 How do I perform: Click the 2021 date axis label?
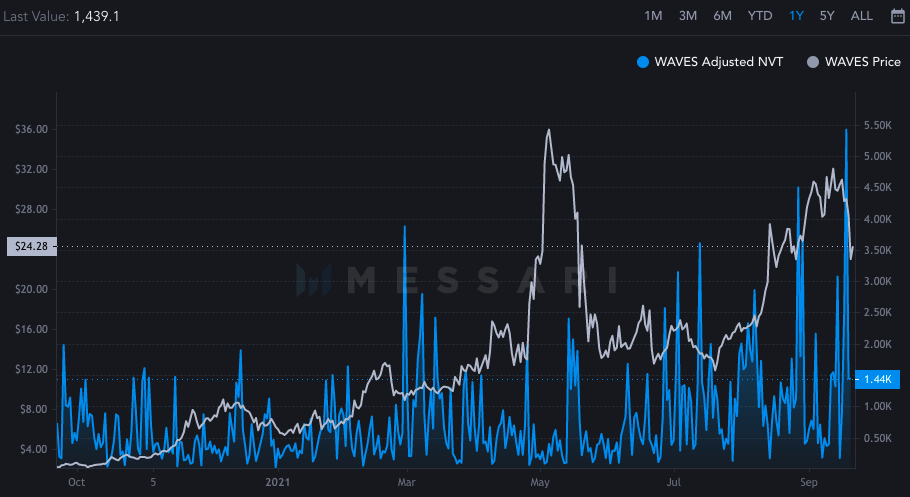coord(277,482)
